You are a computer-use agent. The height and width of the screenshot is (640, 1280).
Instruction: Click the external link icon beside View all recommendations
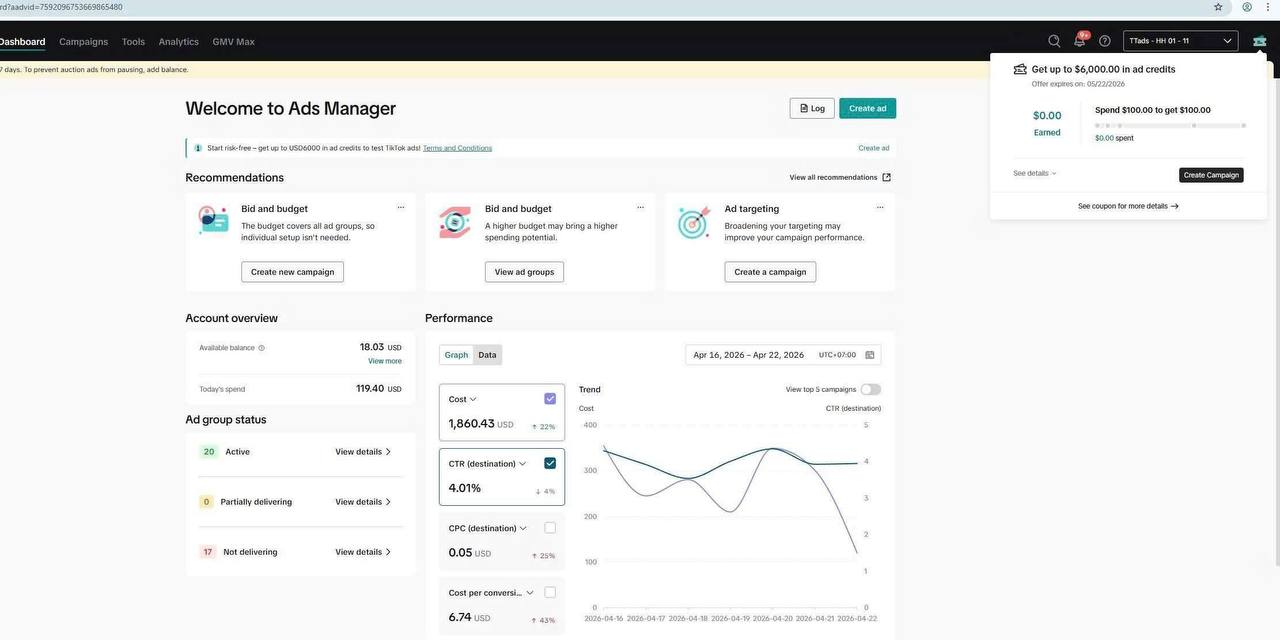[x=886, y=178]
